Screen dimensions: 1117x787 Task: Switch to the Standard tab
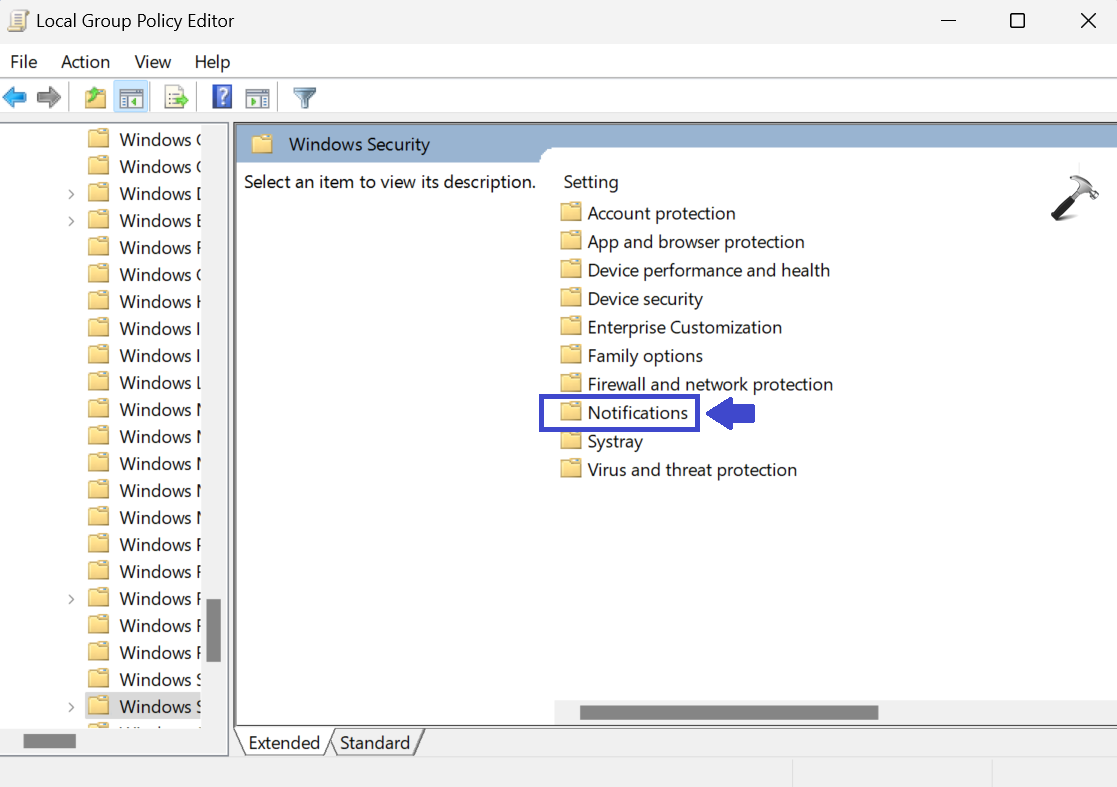[375, 743]
